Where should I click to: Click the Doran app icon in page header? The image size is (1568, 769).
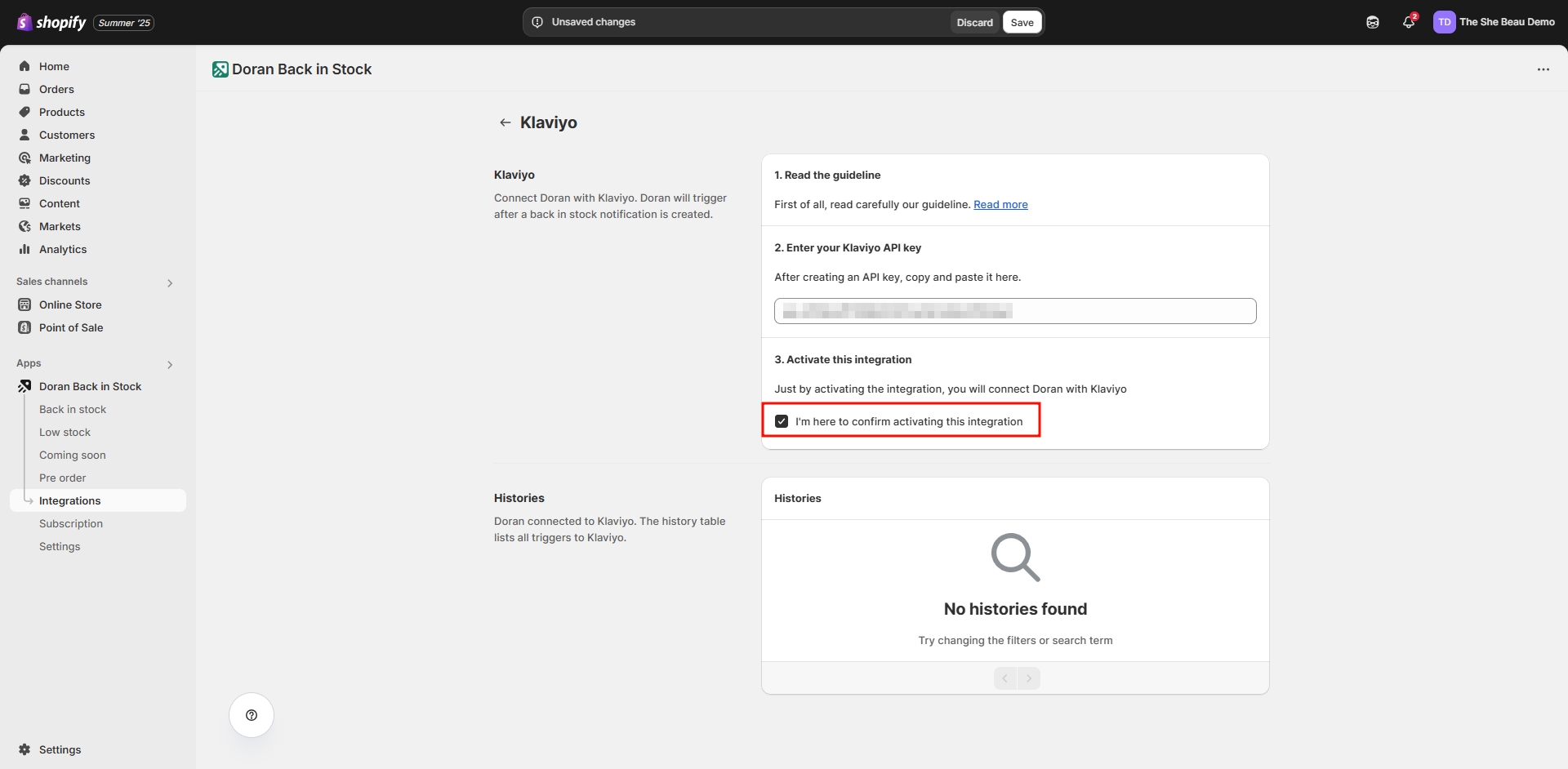coord(220,69)
